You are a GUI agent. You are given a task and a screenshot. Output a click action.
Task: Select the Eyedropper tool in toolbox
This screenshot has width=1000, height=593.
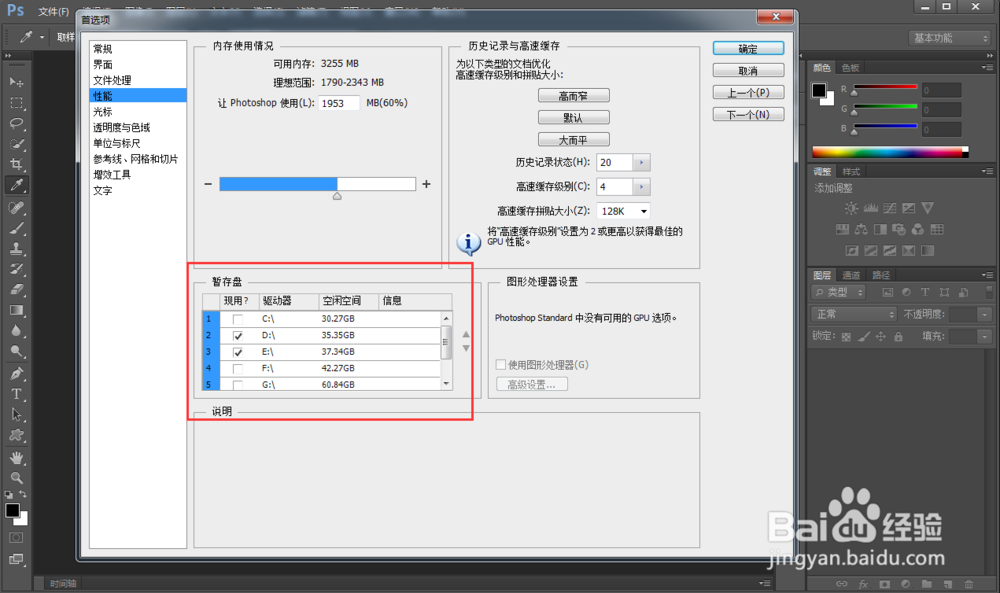coord(17,185)
